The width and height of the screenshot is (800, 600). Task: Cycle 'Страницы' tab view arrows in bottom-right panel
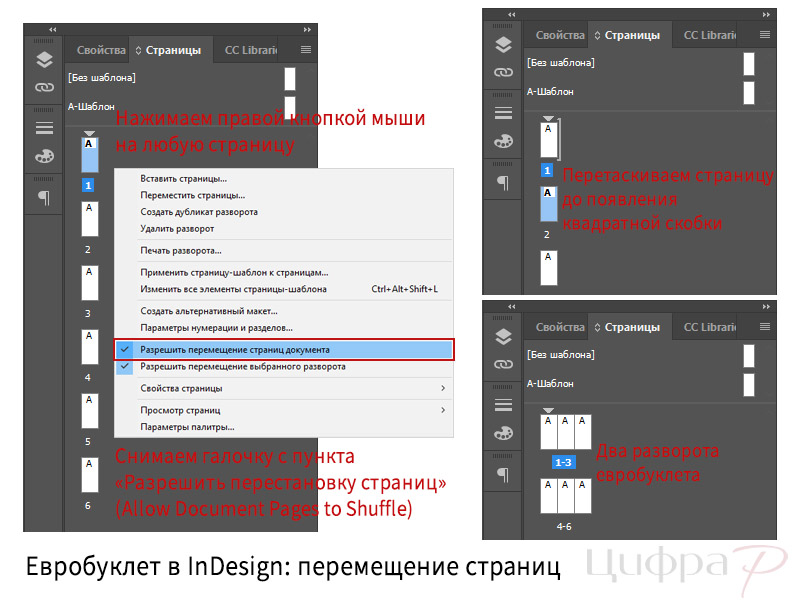(597, 328)
